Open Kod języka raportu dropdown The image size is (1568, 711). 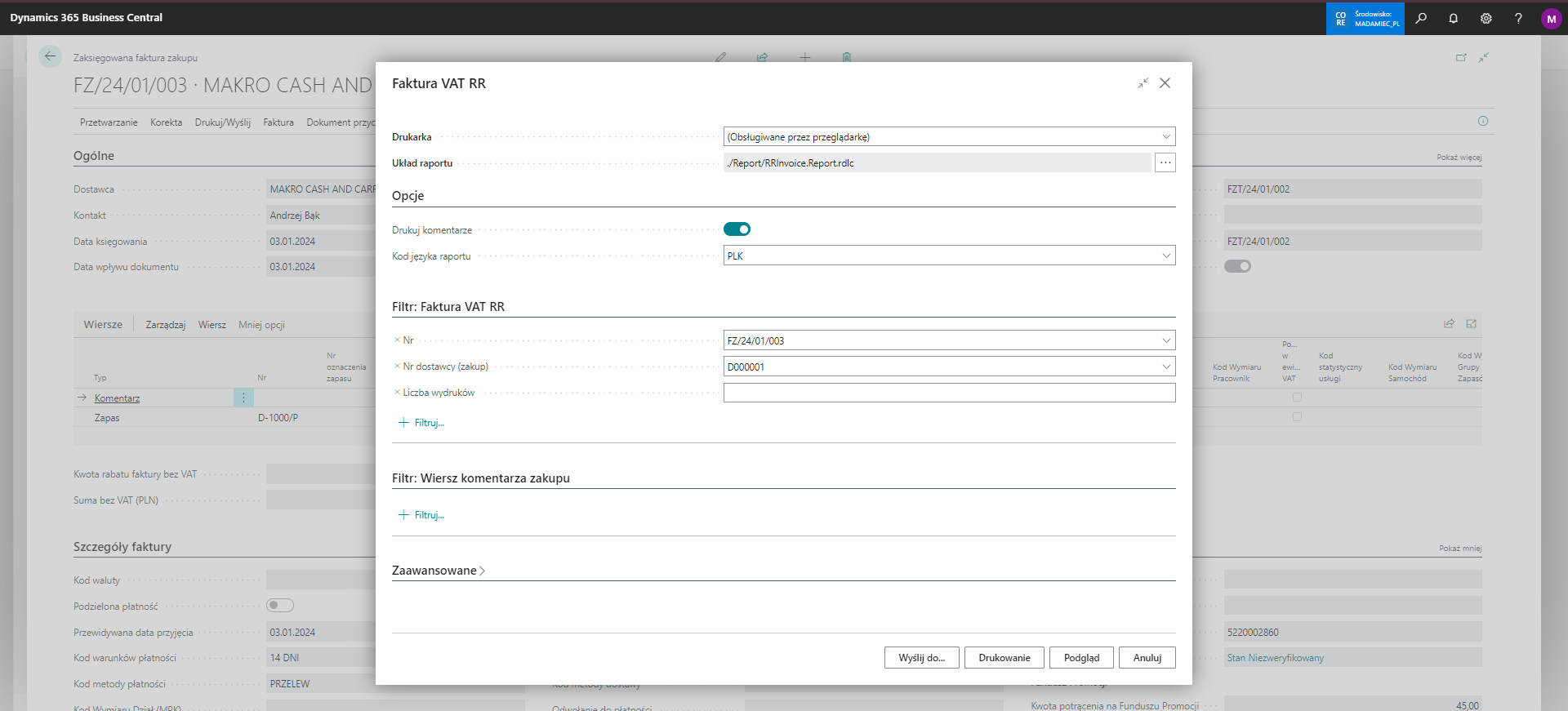coord(1166,256)
